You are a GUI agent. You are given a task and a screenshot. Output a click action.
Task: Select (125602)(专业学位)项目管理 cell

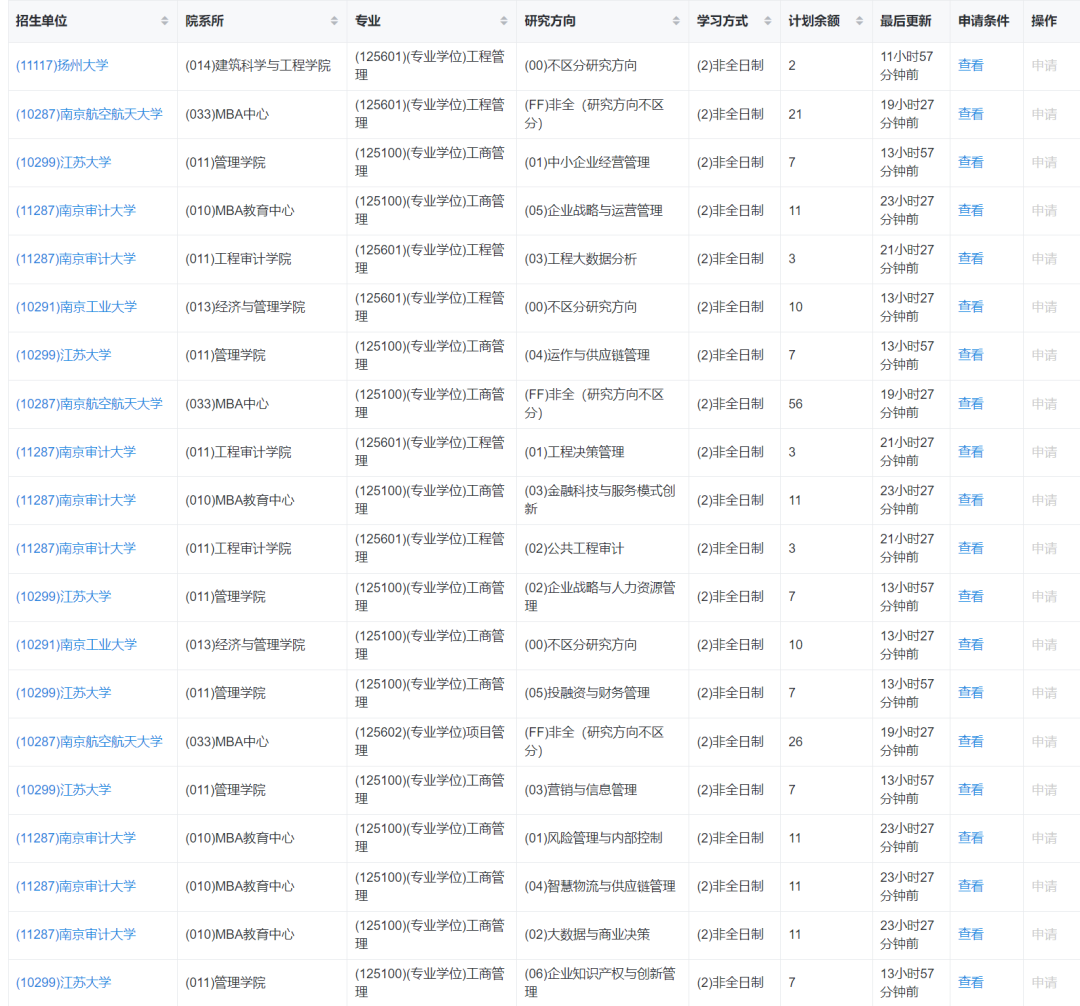(430, 742)
